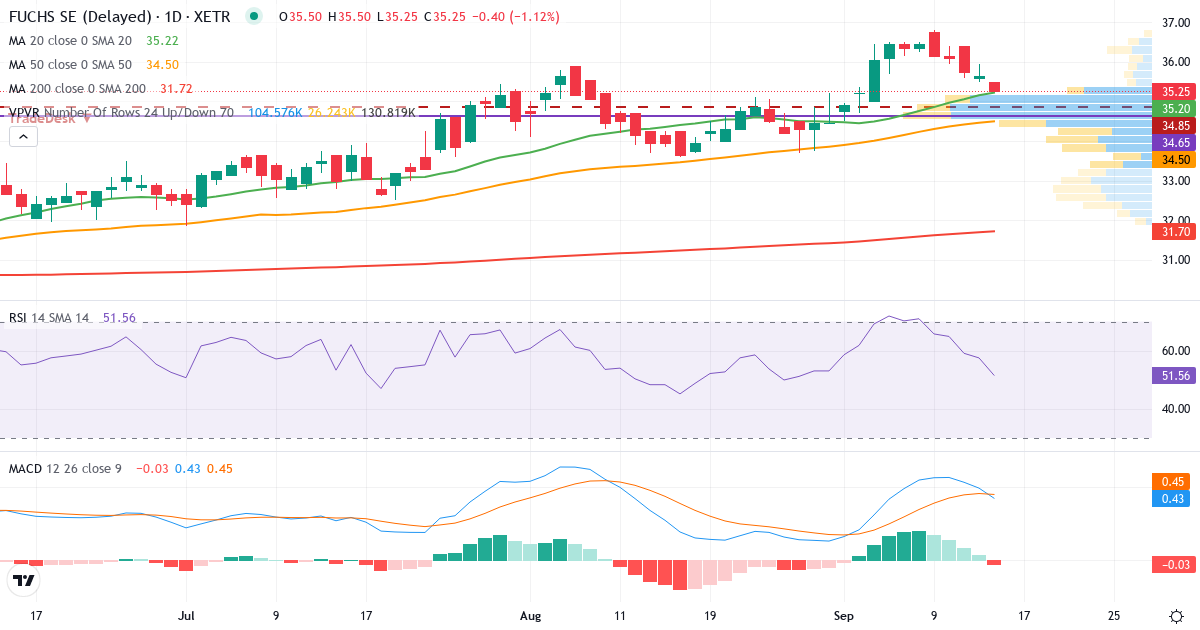Click the red 31.70 MA 200 label
This screenshot has width=1200, height=630.
(1175, 231)
